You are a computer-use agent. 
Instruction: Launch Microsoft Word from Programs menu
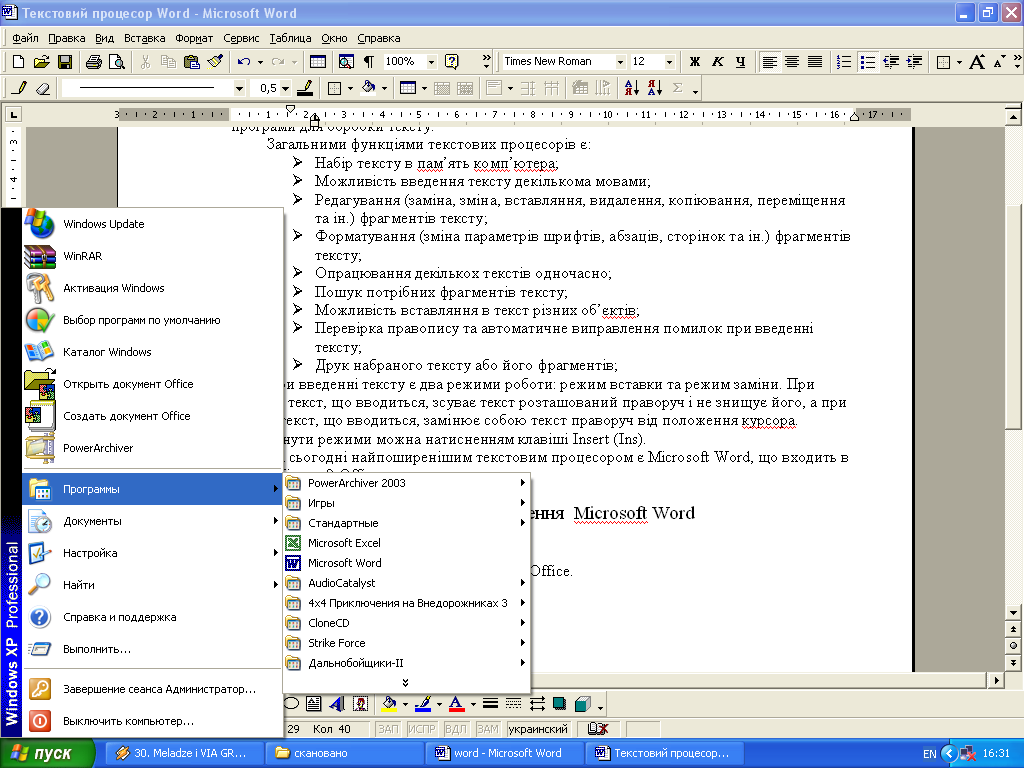click(406, 563)
